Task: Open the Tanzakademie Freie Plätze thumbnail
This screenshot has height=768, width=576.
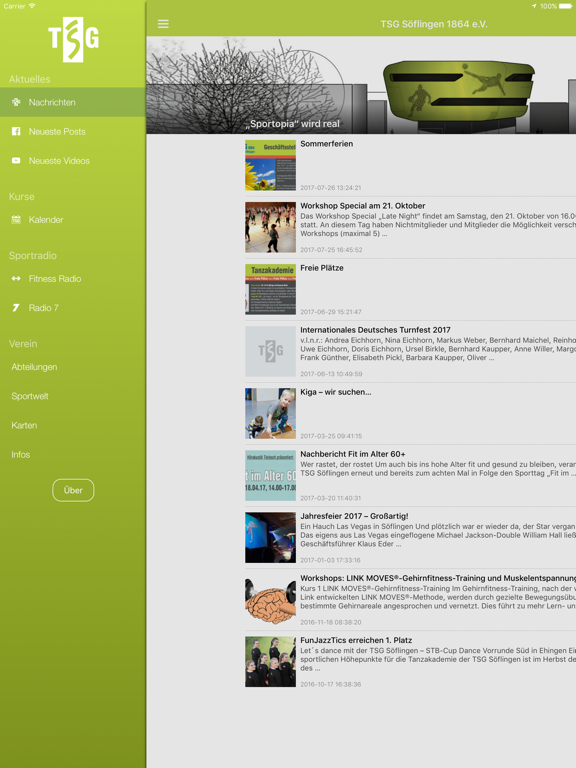Action: 270,289
